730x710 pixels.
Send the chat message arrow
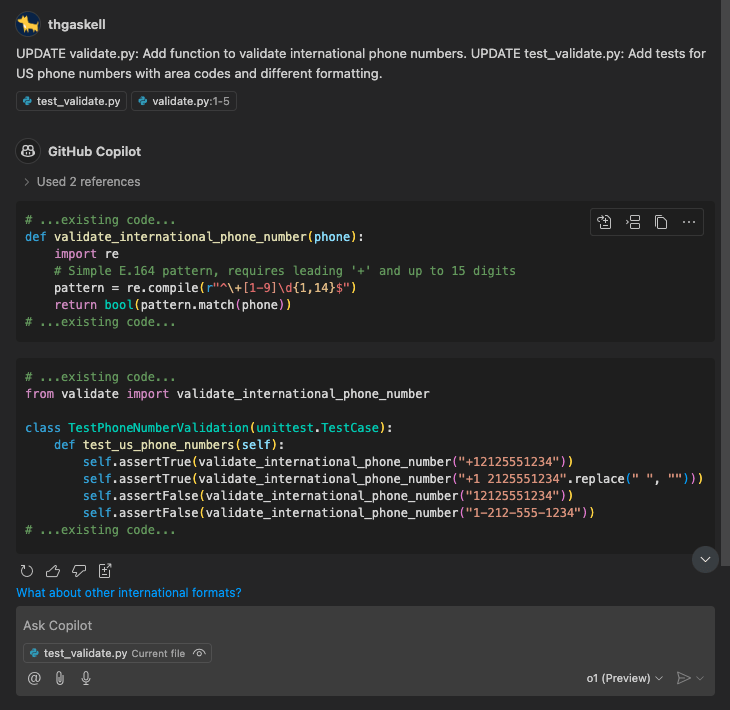point(683,678)
